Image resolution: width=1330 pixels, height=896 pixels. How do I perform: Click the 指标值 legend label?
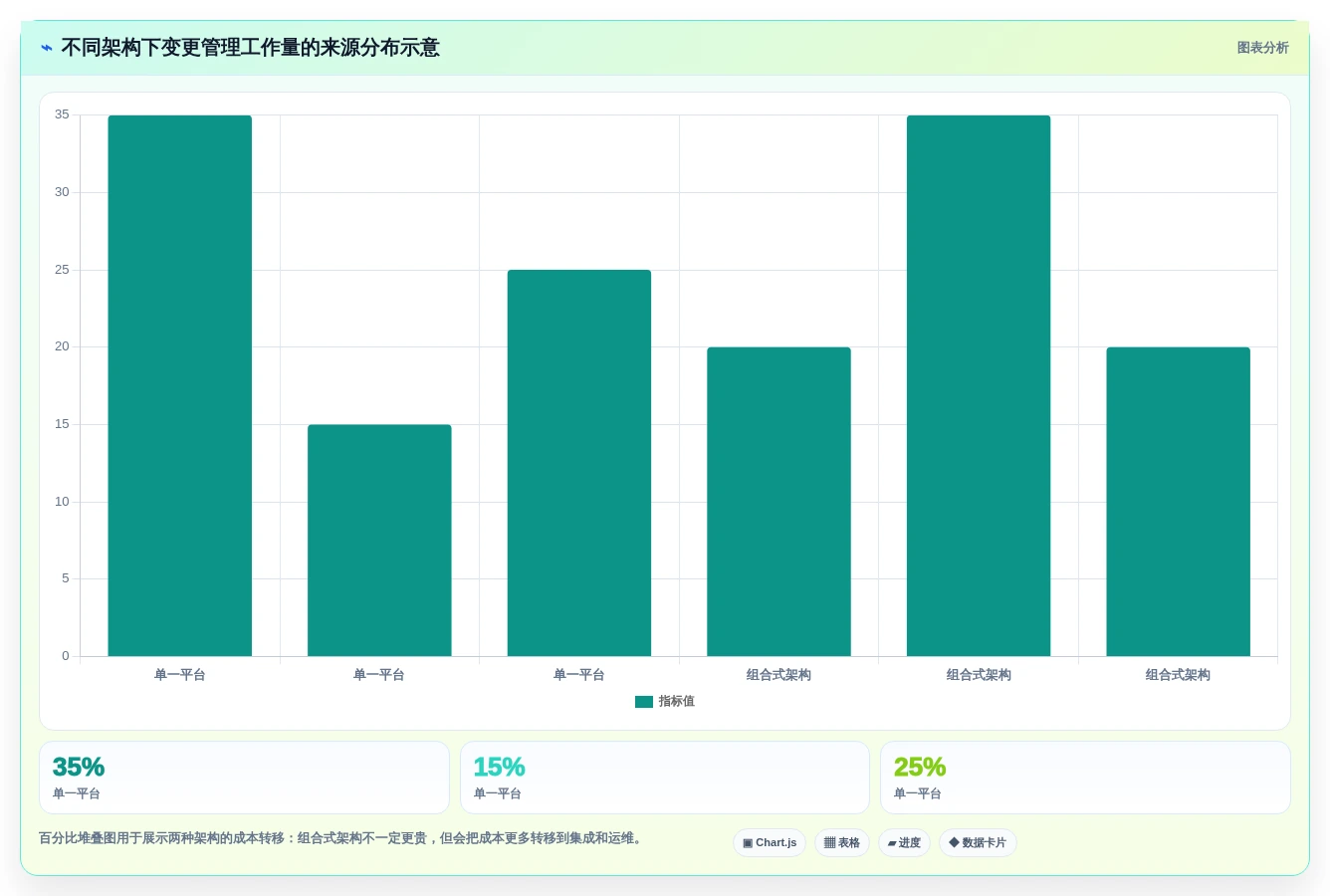(677, 702)
